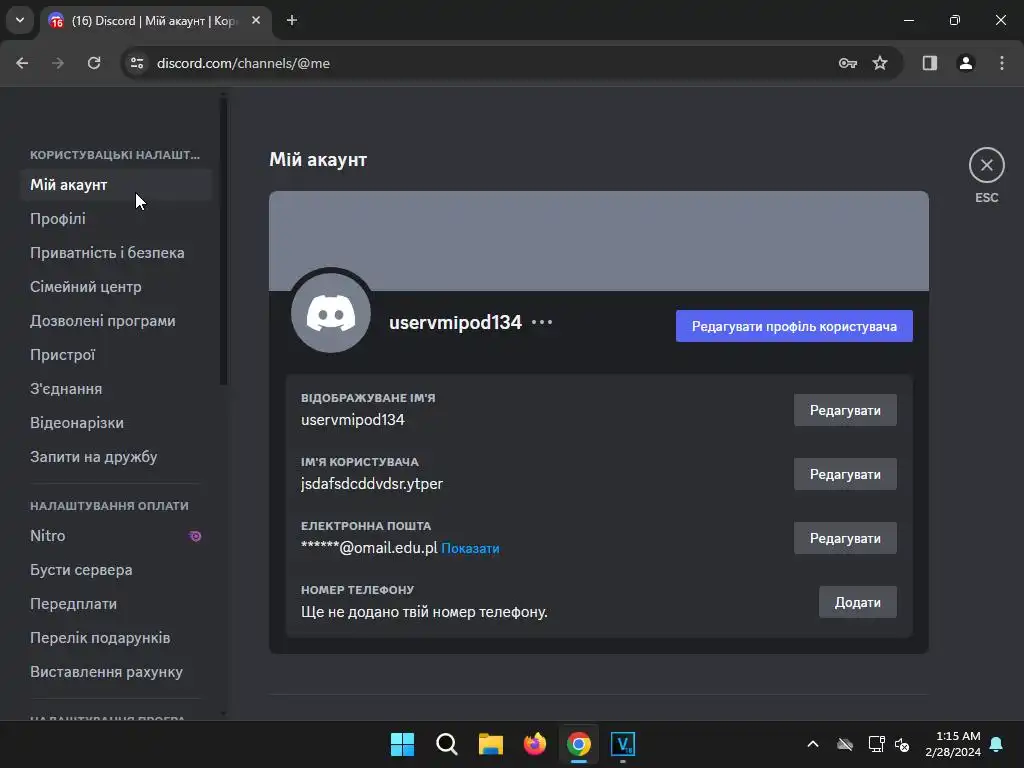Go back using the browser back arrow
The width and height of the screenshot is (1024, 768).
click(x=22, y=63)
